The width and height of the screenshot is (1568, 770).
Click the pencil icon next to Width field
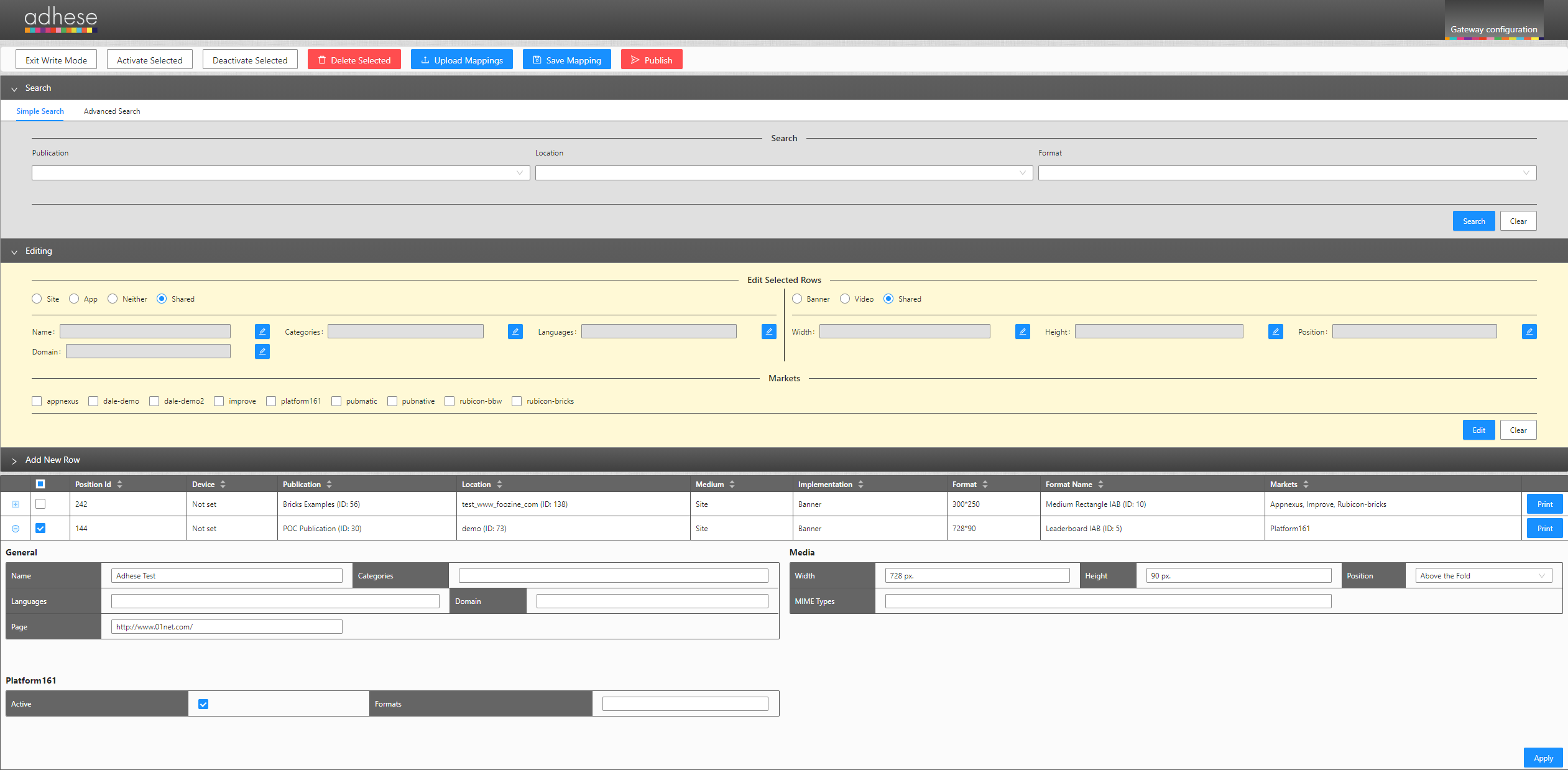(1022, 332)
